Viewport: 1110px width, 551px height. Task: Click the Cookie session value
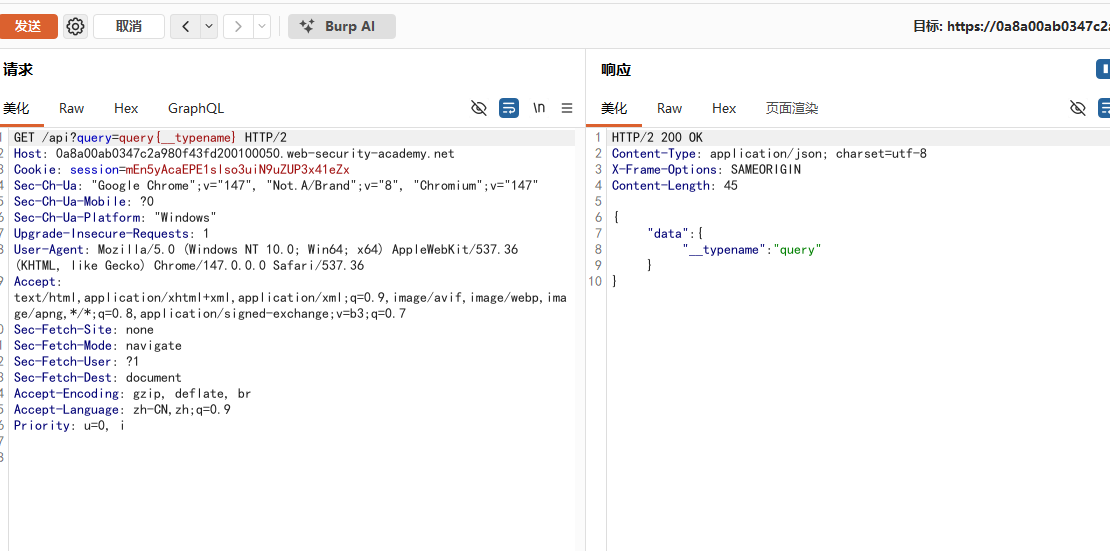[237, 170]
